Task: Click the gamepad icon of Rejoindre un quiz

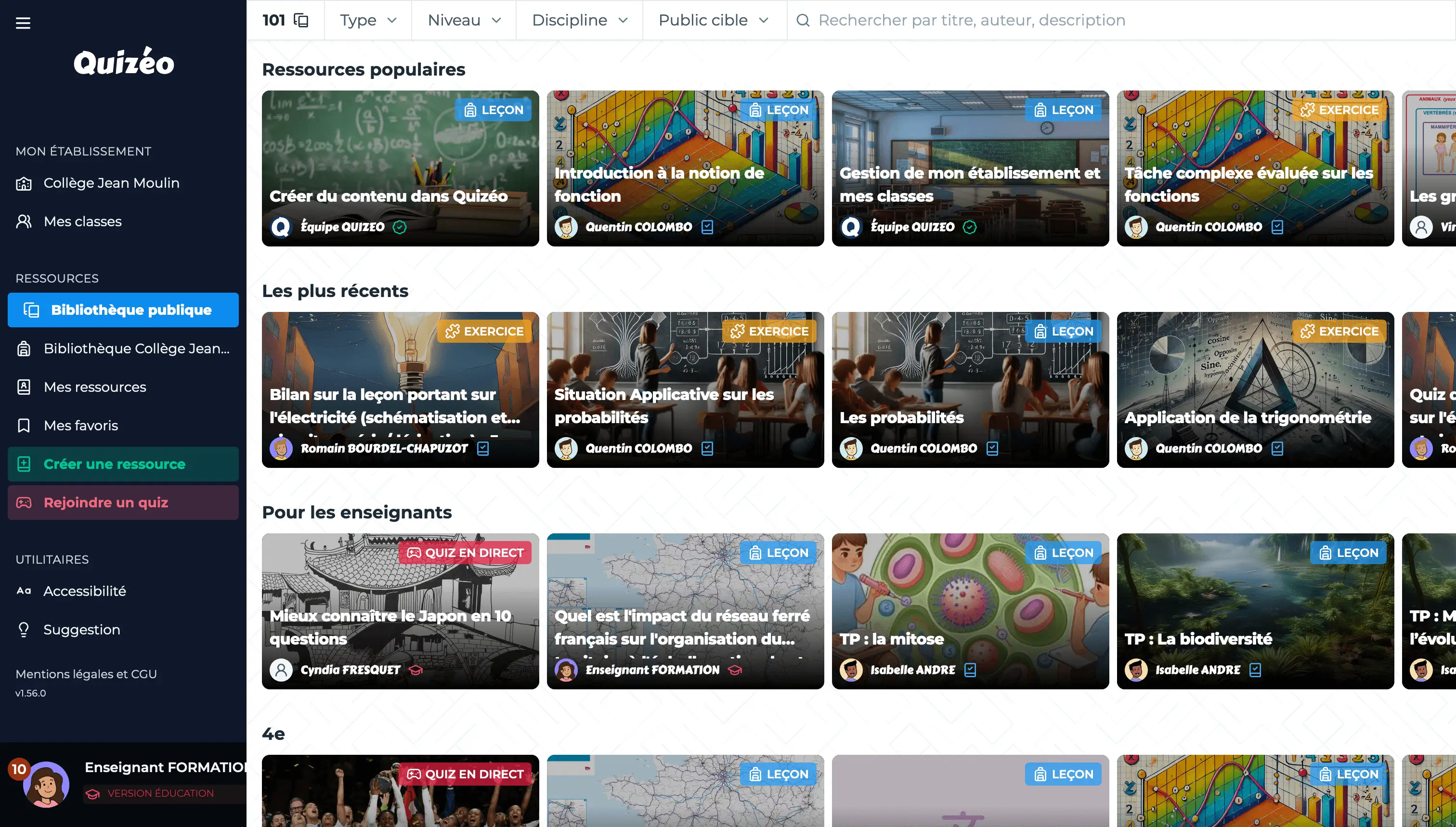Action: 23,503
